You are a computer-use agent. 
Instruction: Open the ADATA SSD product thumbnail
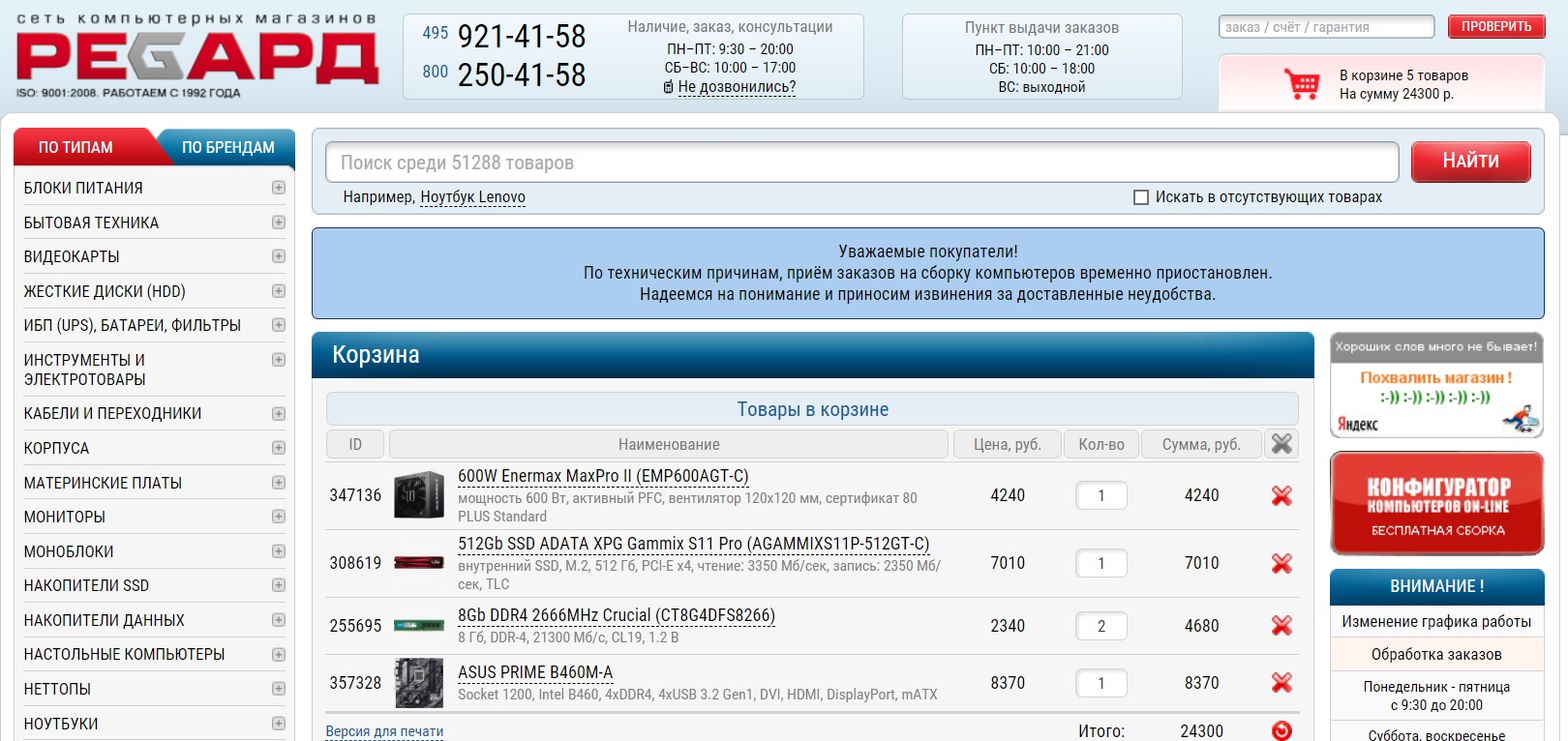pos(419,563)
